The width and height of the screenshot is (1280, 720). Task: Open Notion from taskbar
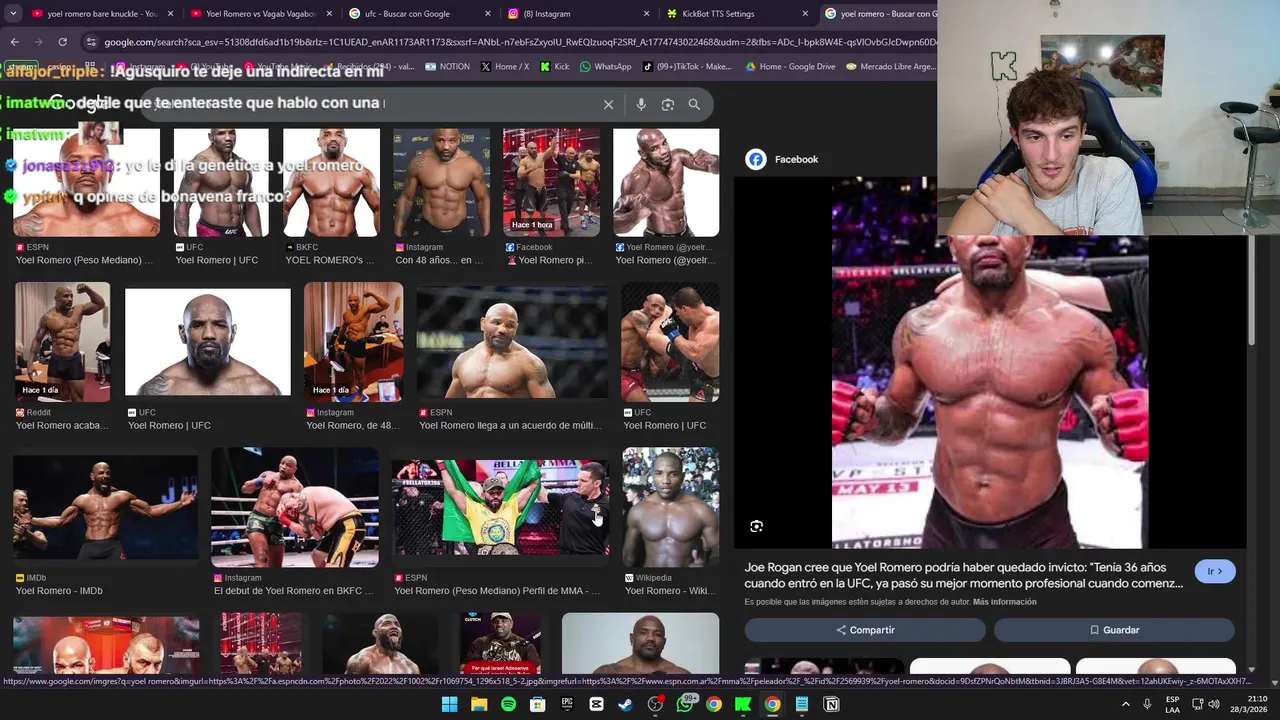click(x=831, y=704)
